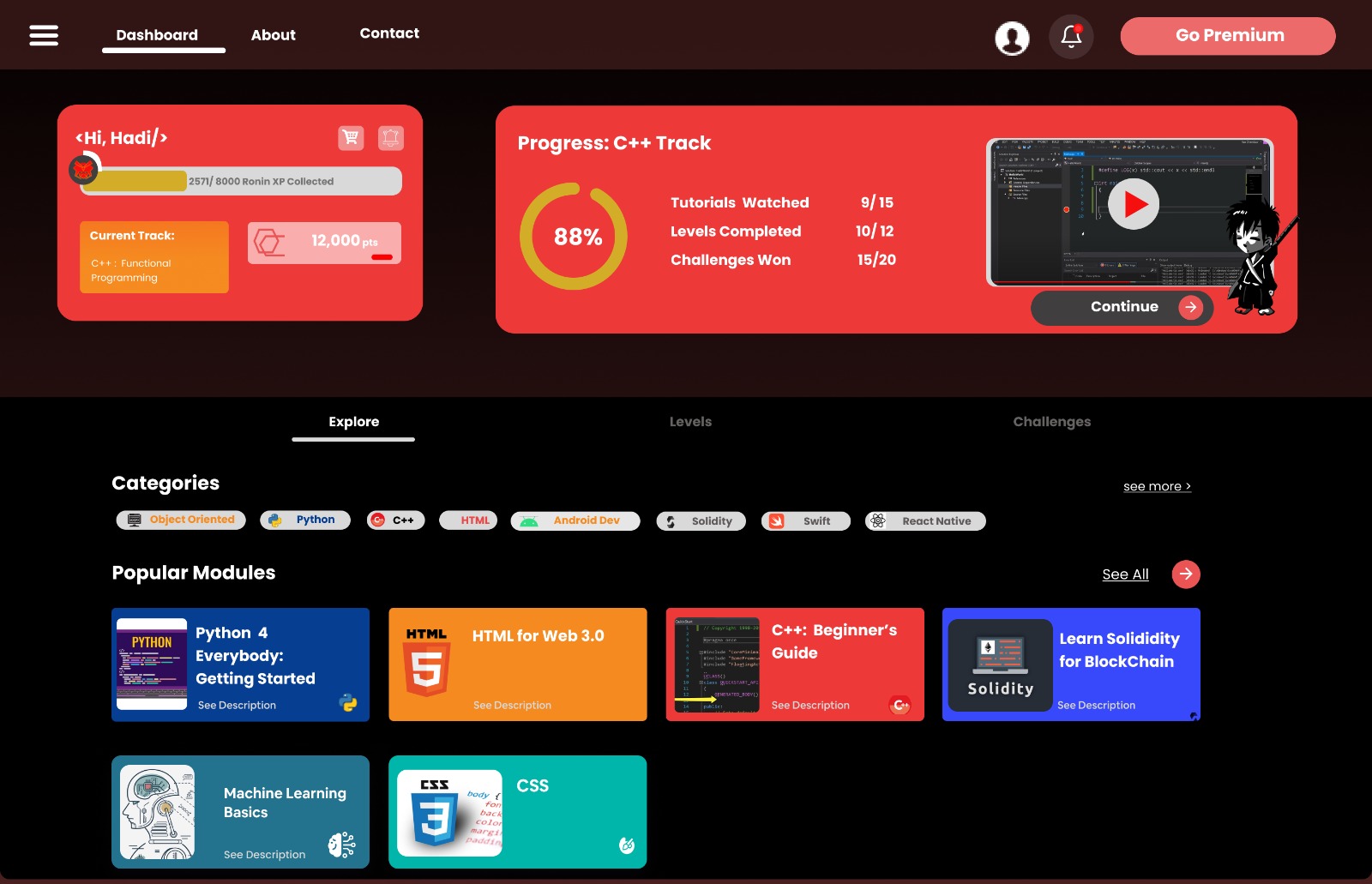Viewport: 1372px width, 884px height.
Task: Click the Machine Learning Basics title
Action: (285, 803)
